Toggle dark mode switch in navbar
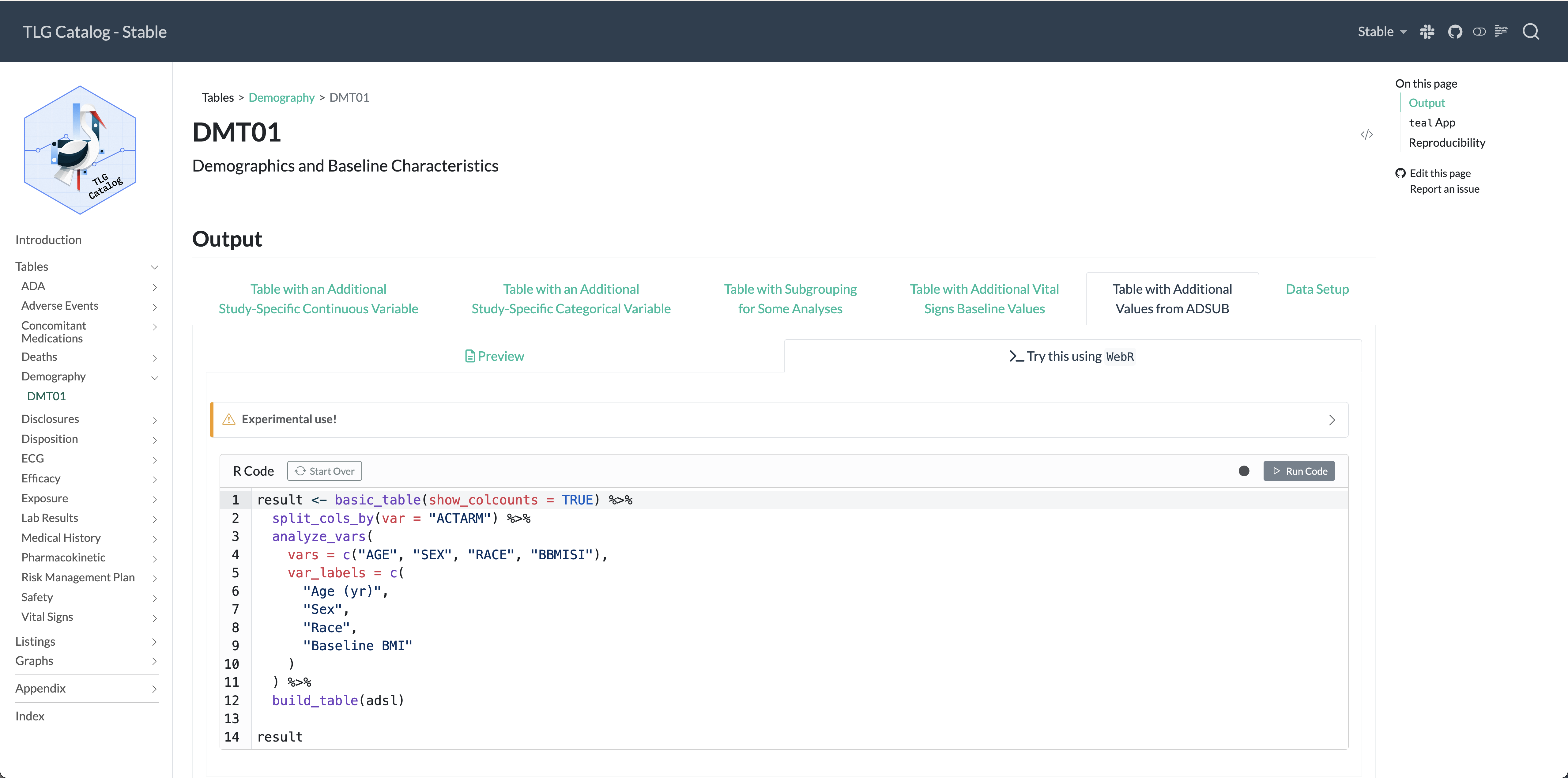 [x=1479, y=32]
